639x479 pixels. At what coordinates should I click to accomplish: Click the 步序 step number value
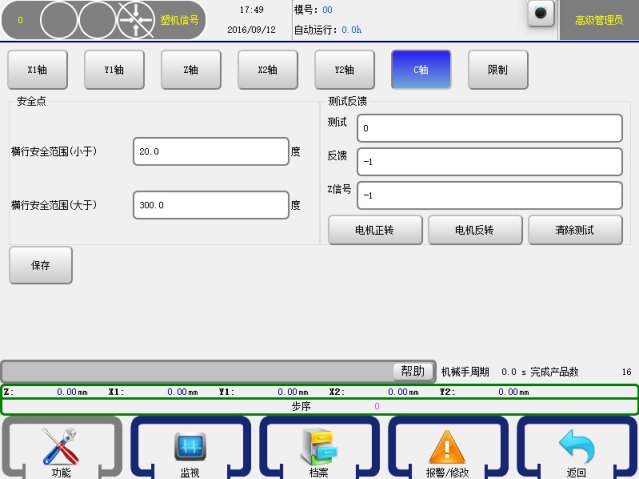click(377, 406)
